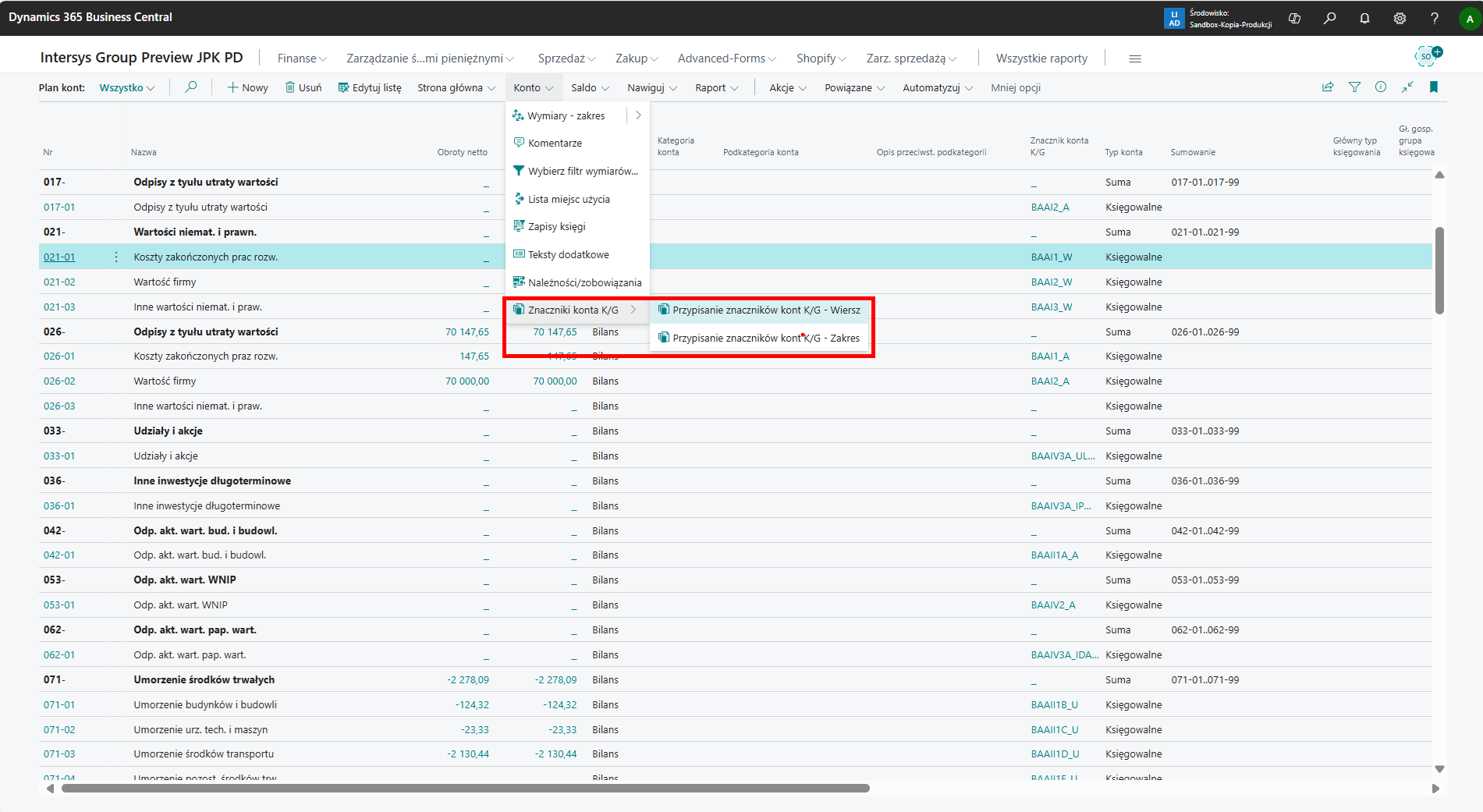Bookmark this page
1483x812 pixels.
pyautogui.click(x=1434, y=87)
